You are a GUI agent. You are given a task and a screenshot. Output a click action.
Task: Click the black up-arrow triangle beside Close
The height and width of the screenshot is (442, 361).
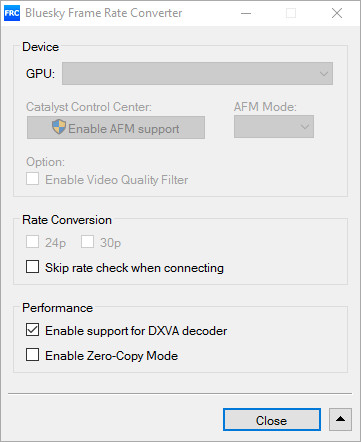pos(340,419)
